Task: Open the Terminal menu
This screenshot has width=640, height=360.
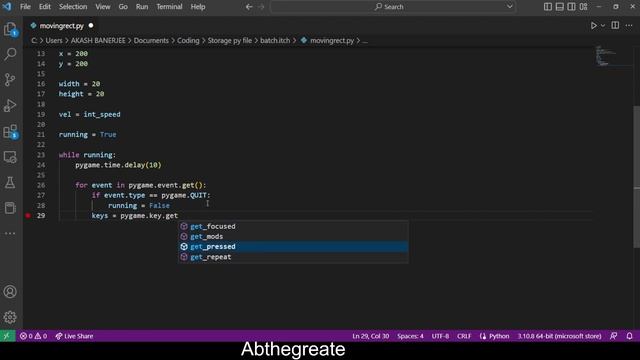Action: [169, 7]
